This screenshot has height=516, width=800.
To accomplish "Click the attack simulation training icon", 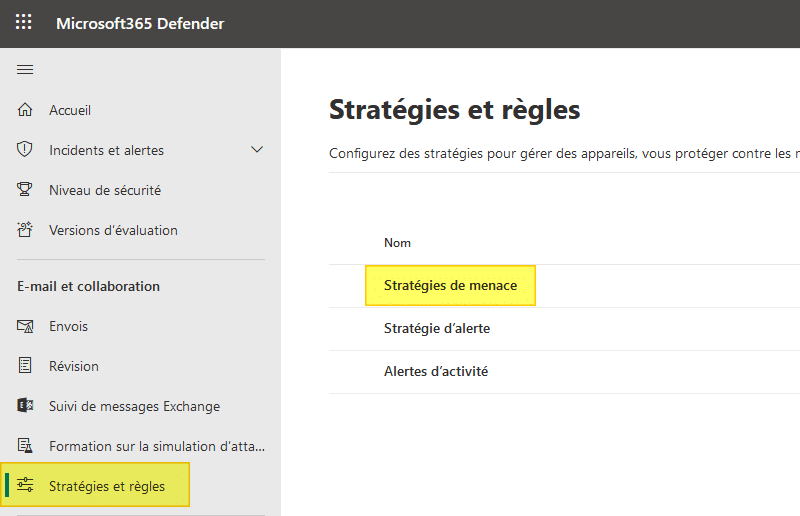I will (x=26, y=446).
